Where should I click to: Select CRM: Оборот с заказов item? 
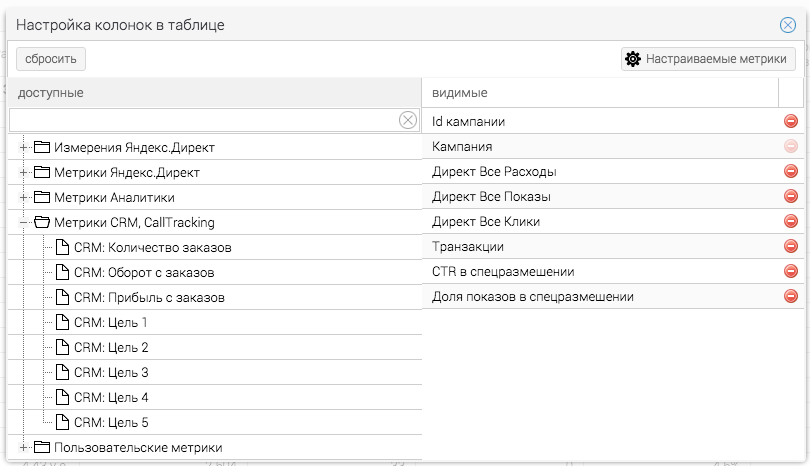tap(144, 272)
